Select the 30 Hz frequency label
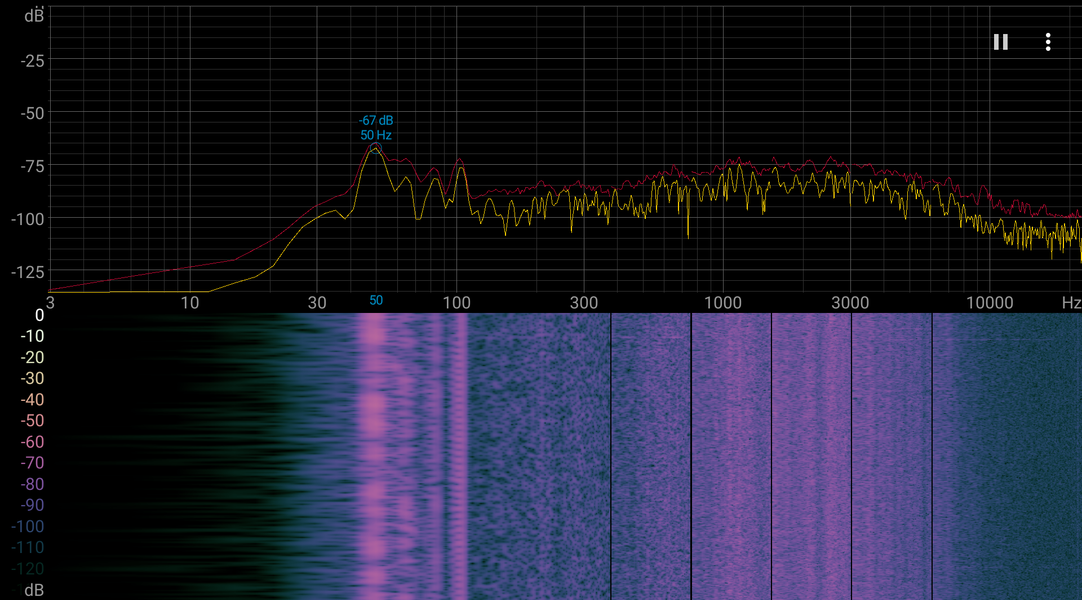Image resolution: width=1082 pixels, height=600 pixels. pyautogui.click(x=317, y=303)
